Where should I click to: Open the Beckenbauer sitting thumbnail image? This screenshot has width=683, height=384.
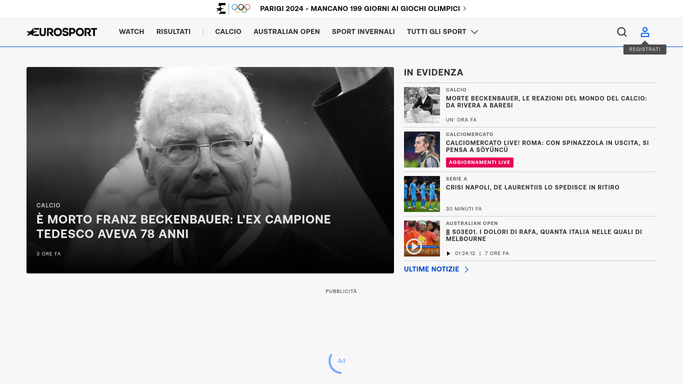[x=422, y=105]
